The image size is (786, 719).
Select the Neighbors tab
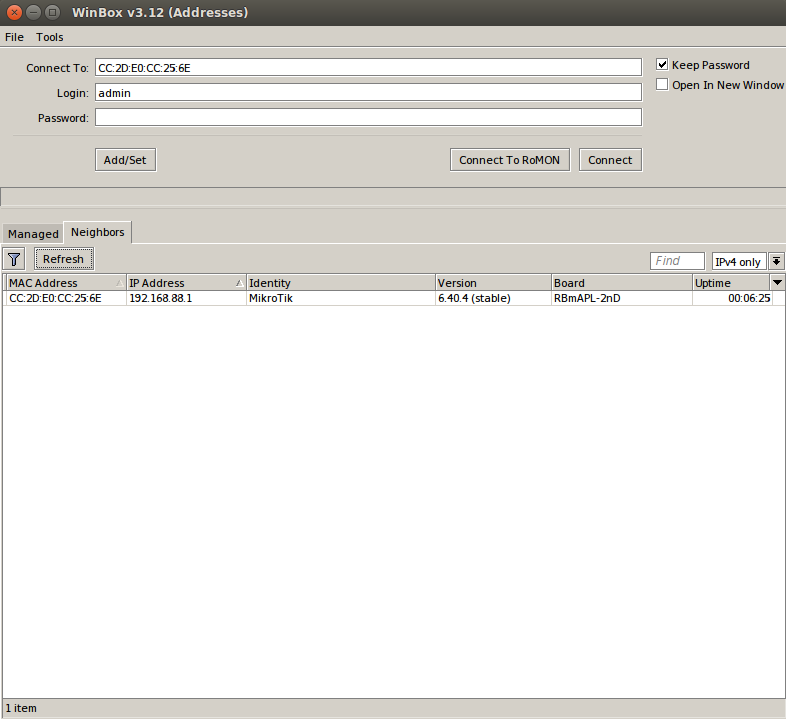pos(98,232)
